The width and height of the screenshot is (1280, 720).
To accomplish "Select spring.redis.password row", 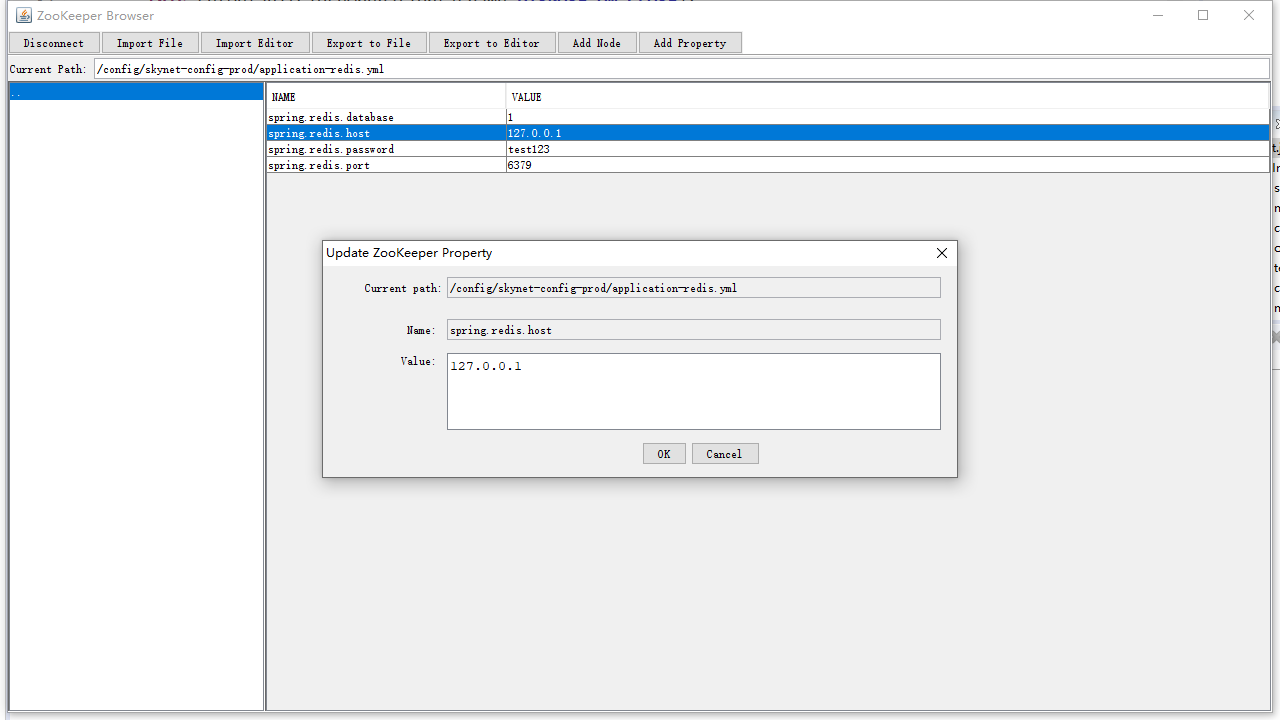I will coord(768,149).
